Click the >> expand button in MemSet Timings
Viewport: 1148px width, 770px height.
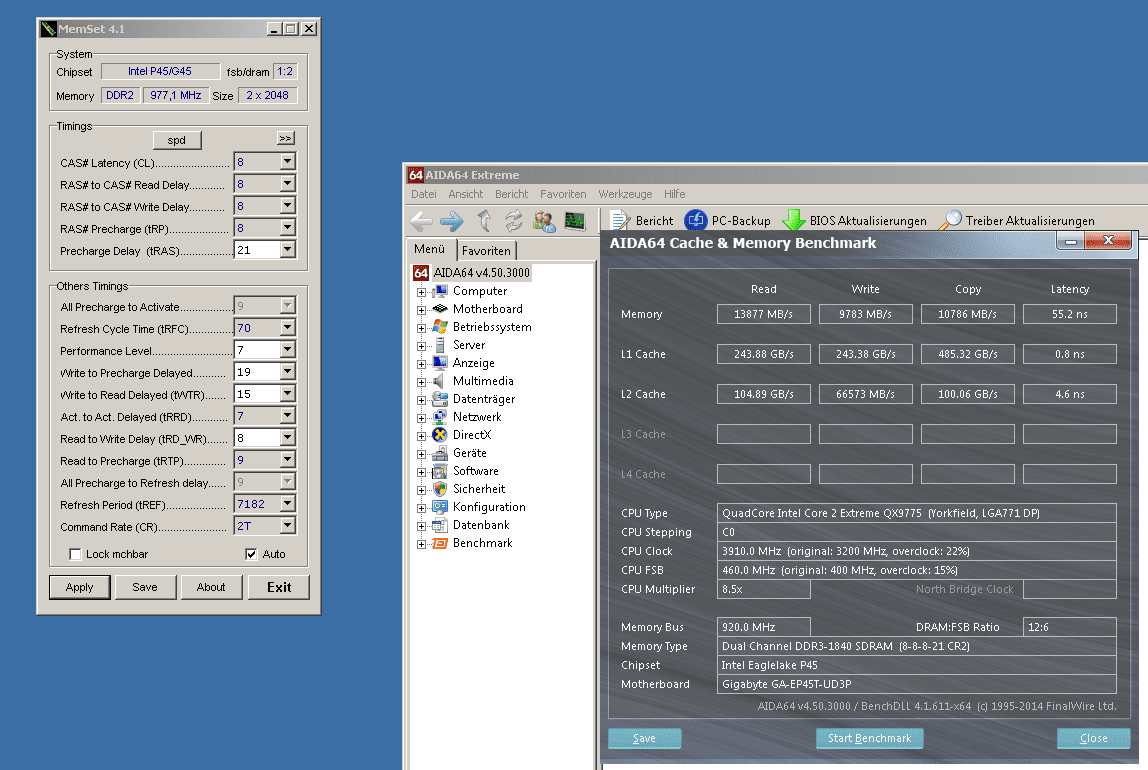tap(286, 138)
